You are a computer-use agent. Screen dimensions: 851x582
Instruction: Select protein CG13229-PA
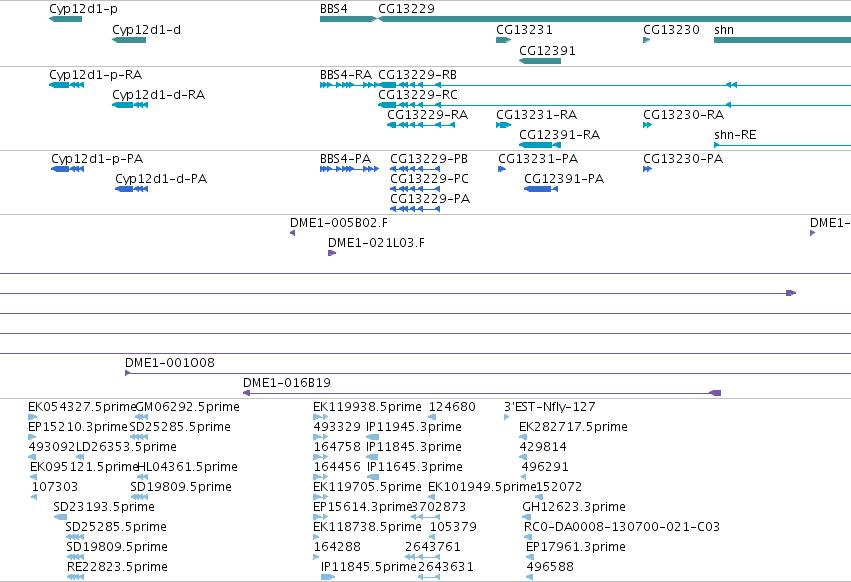(x=415, y=209)
